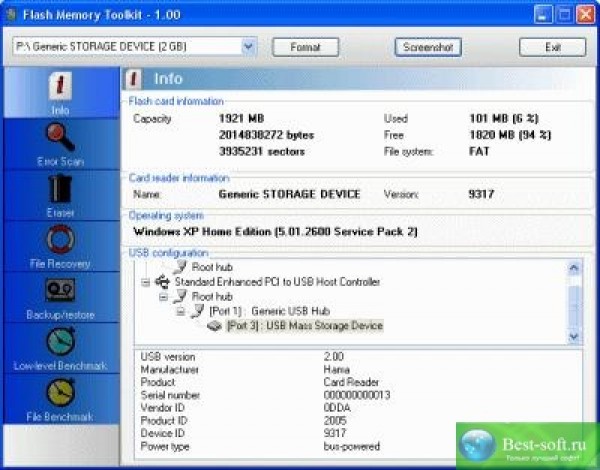Collapse Standard Enhanced PCI to USB Host Controller

(x=146, y=283)
